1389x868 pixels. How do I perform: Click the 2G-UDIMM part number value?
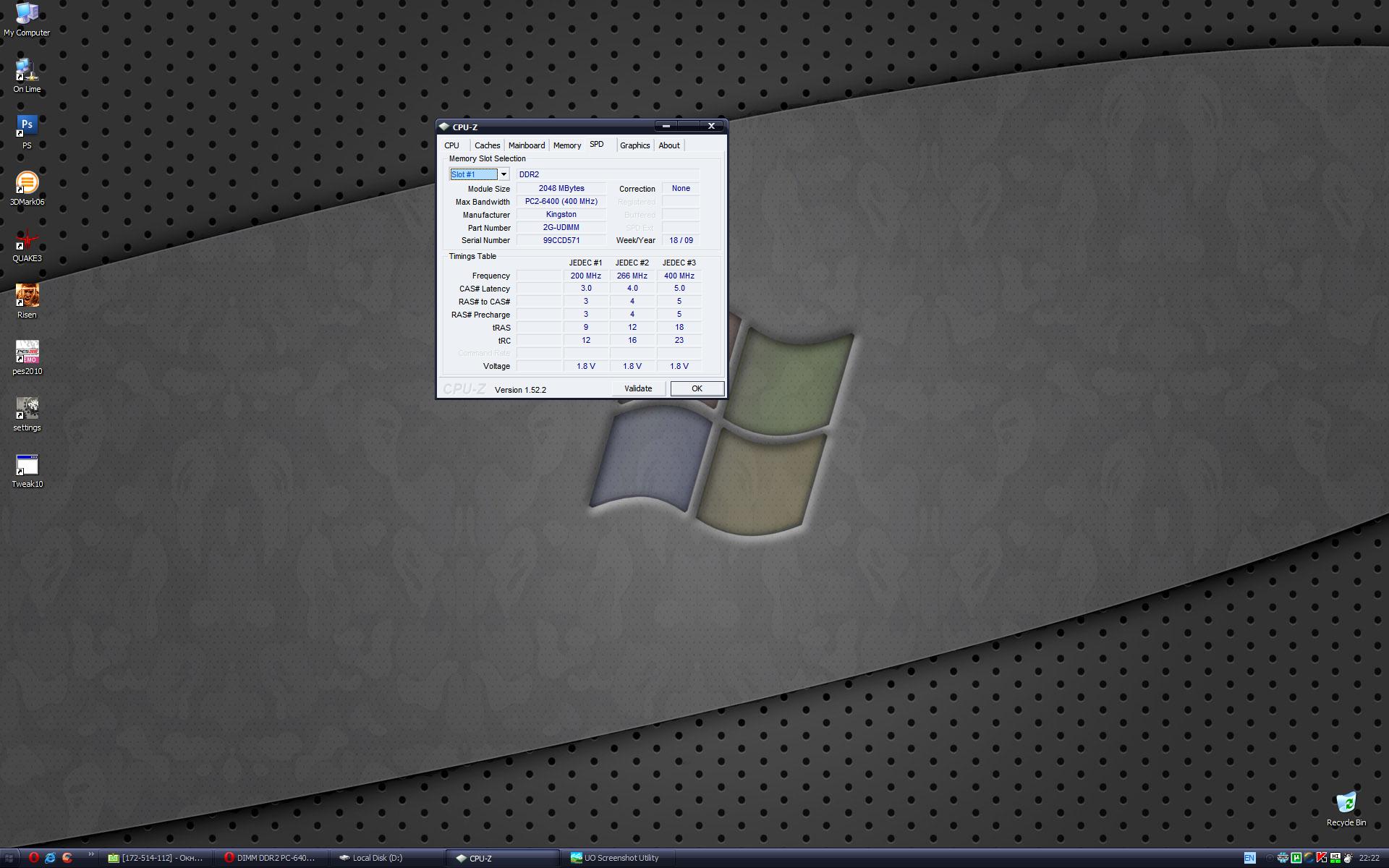tap(561, 227)
